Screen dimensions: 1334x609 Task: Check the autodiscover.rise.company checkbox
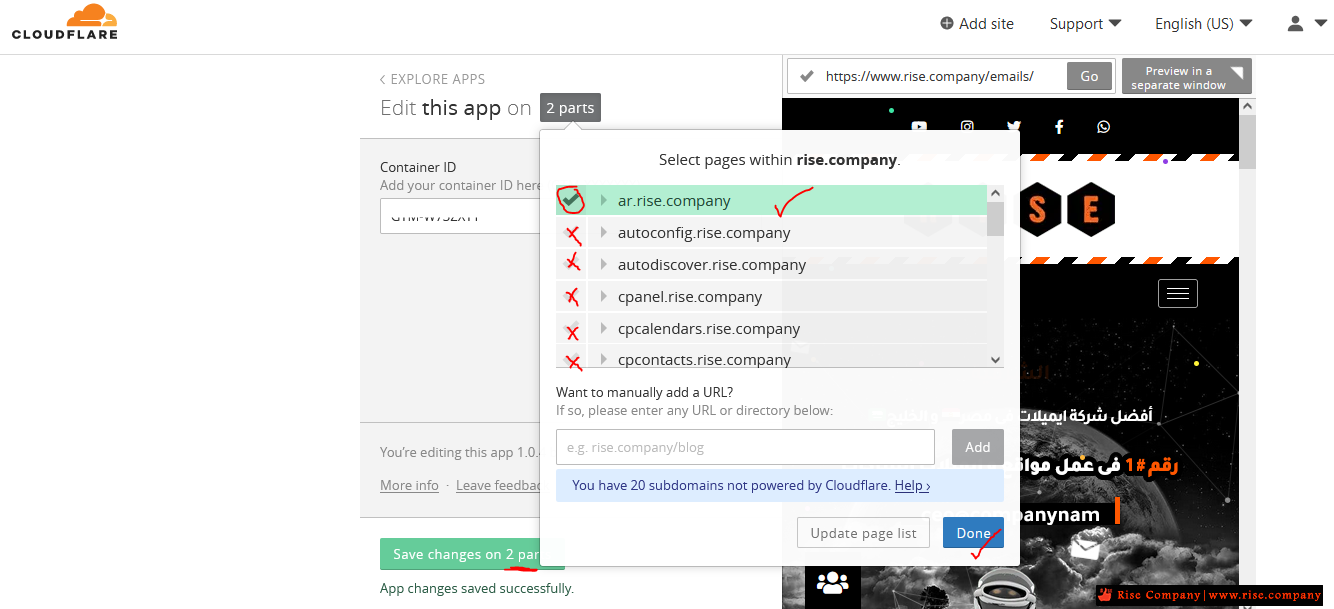(x=571, y=265)
